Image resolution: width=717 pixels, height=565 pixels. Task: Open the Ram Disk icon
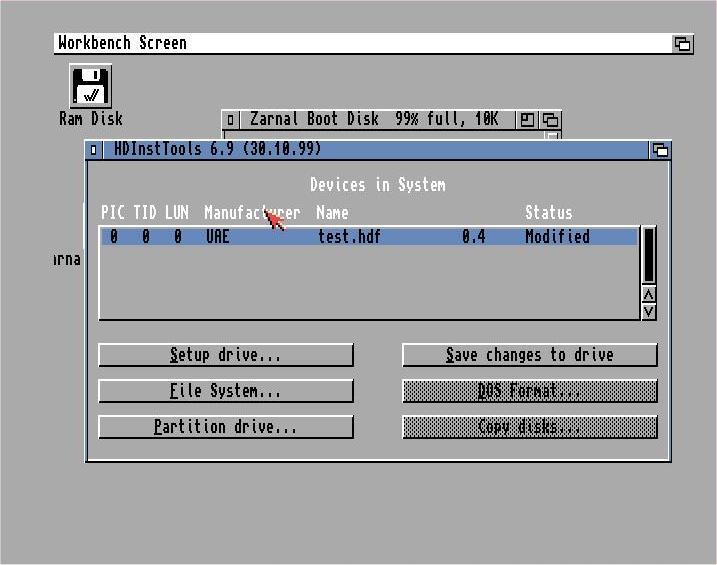(90, 88)
